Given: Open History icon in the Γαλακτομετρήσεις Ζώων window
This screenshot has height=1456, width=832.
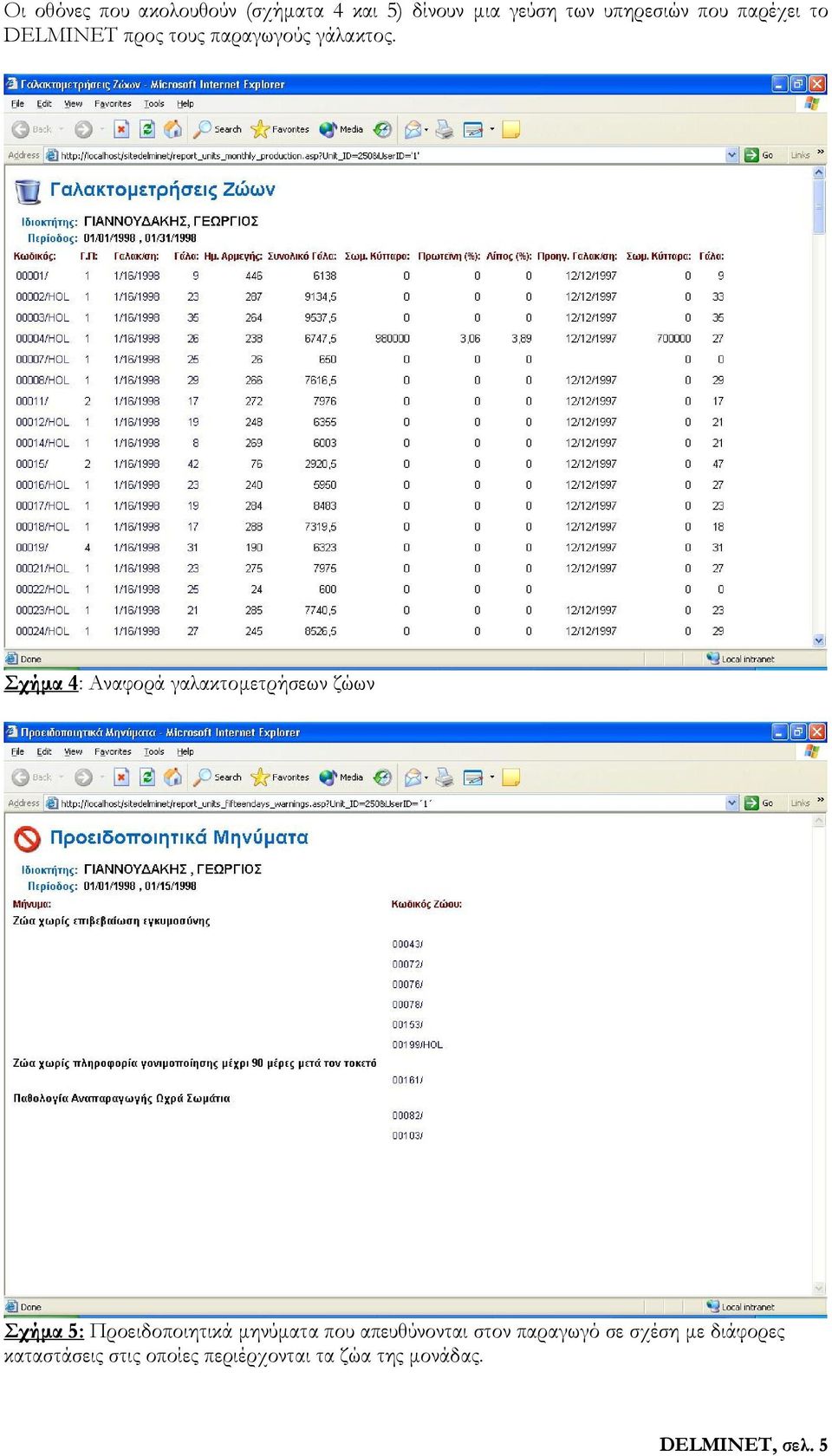Looking at the screenshot, I should [x=382, y=129].
